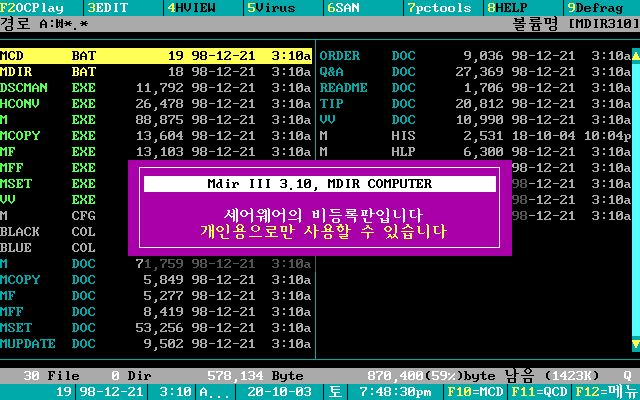Click the 7:48:30pm clock in bottom bar
The image size is (640, 400).
pyautogui.click(x=395, y=392)
